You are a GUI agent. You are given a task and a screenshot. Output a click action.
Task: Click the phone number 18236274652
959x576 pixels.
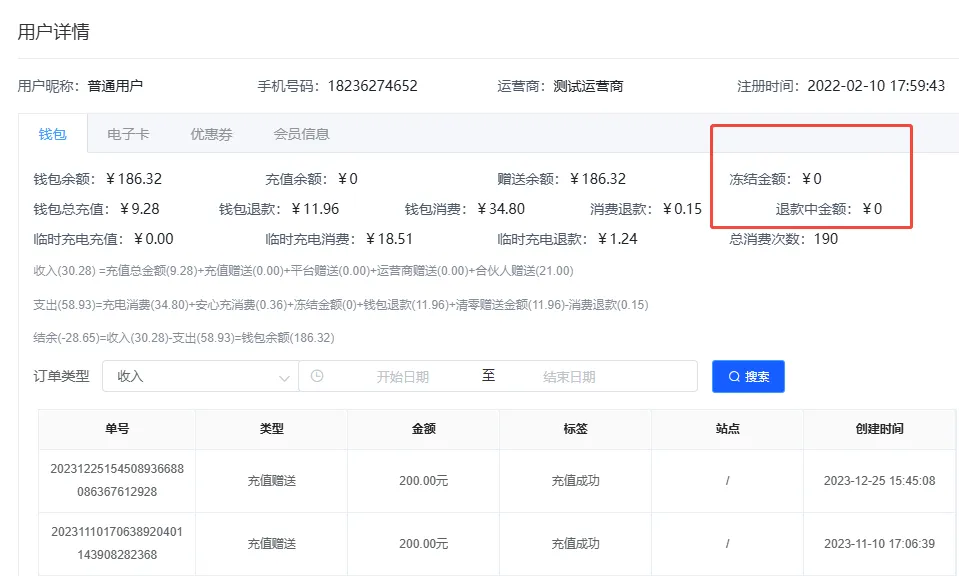click(x=372, y=86)
